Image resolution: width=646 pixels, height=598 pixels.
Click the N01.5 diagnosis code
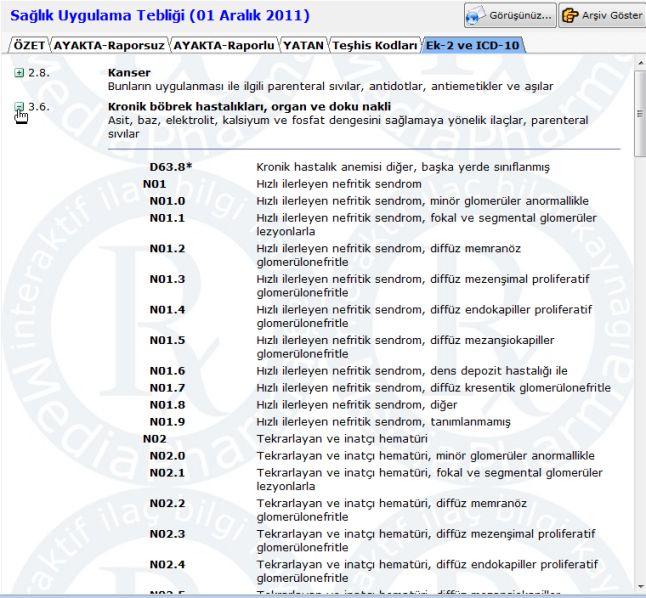point(167,340)
